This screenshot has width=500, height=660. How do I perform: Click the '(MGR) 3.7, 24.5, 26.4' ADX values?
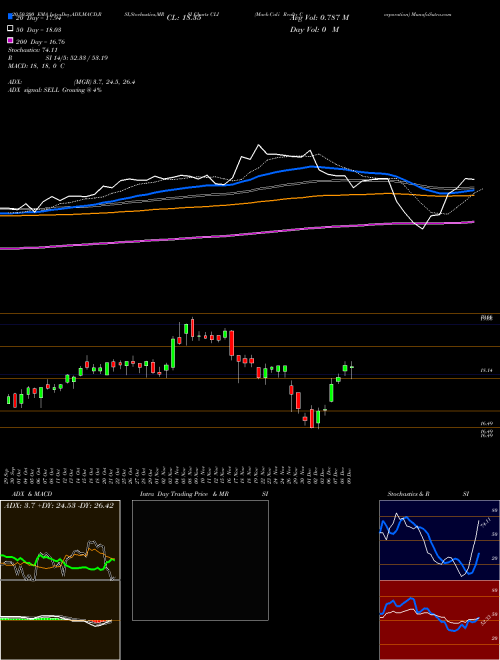(x=104, y=82)
